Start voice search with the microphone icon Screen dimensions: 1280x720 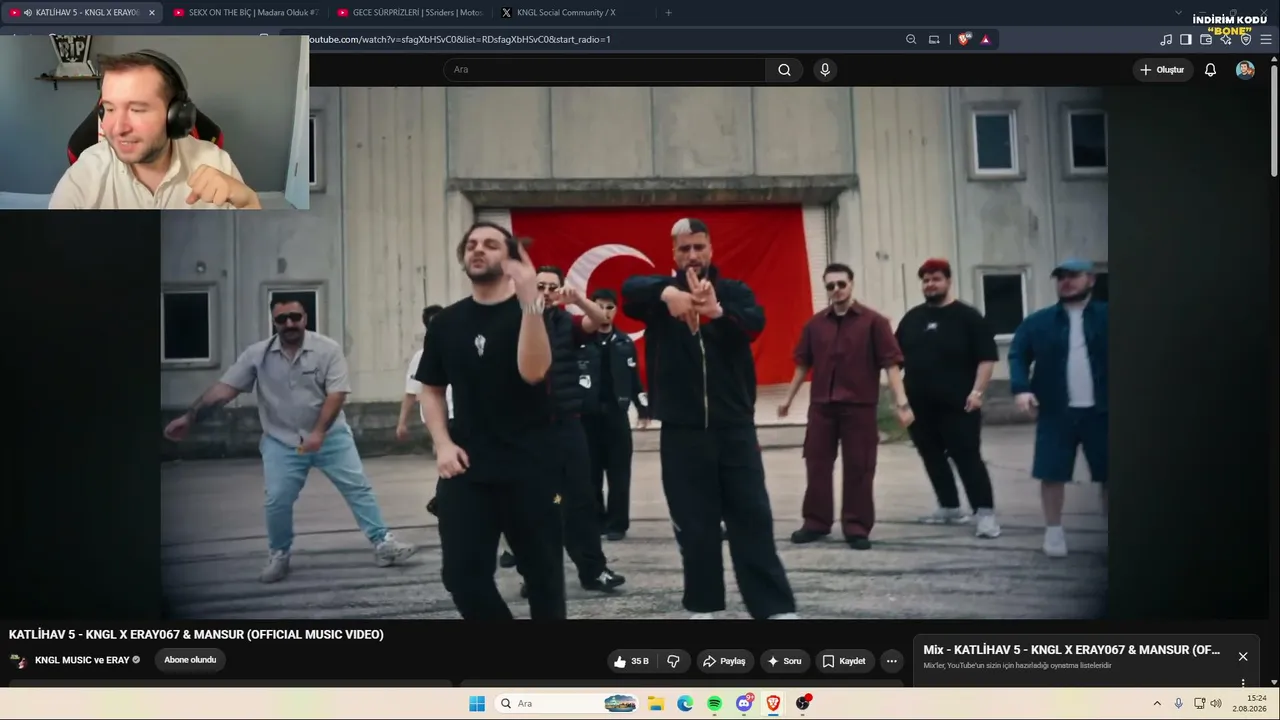(x=825, y=70)
